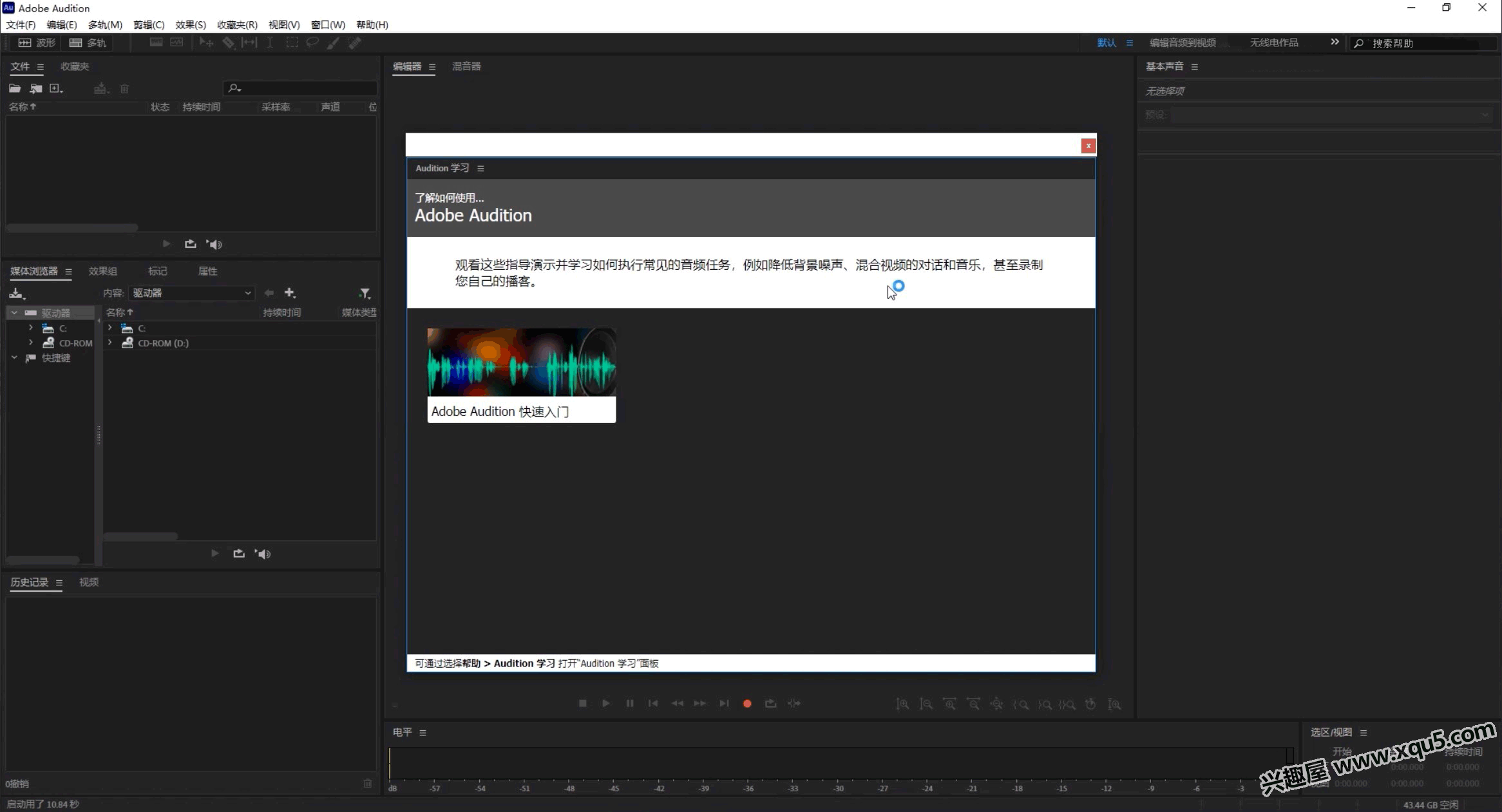Open Media Browser shortcut-import dropdown icon
1502x812 pixels.
17,294
